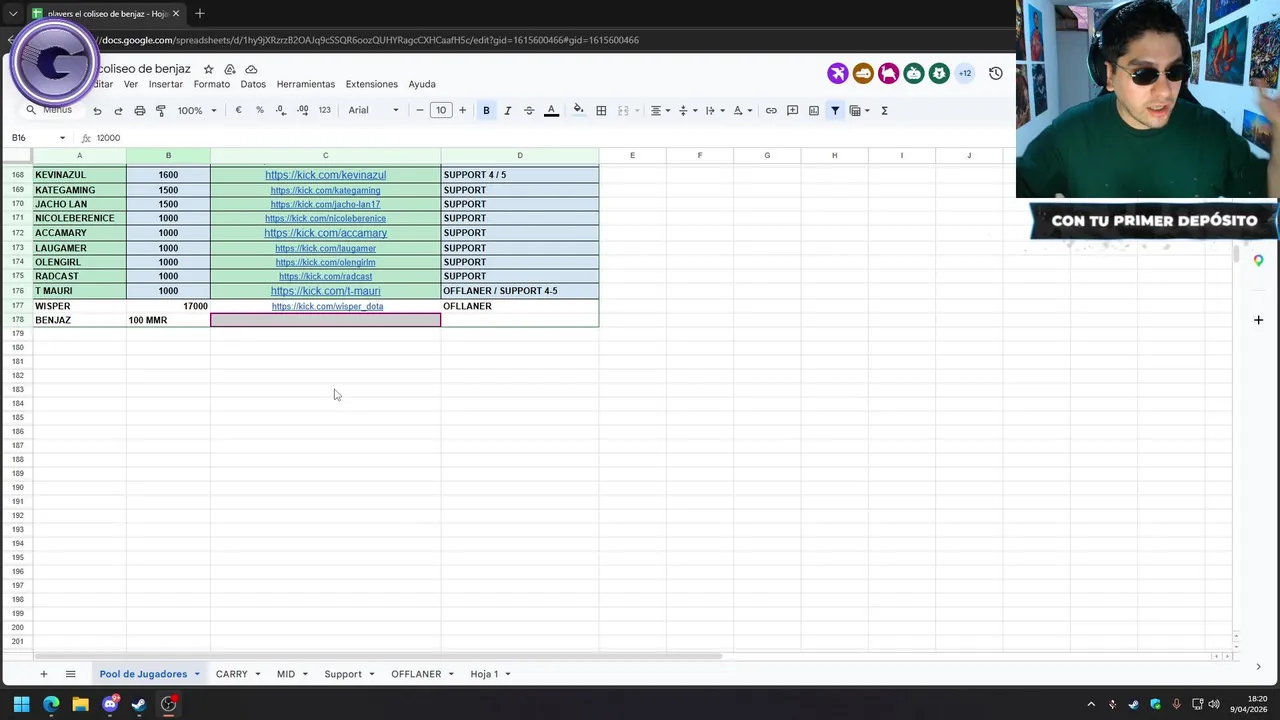The height and width of the screenshot is (720, 1280).
Task: Open OBS Studio from taskbar
Action: coord(169,704)
